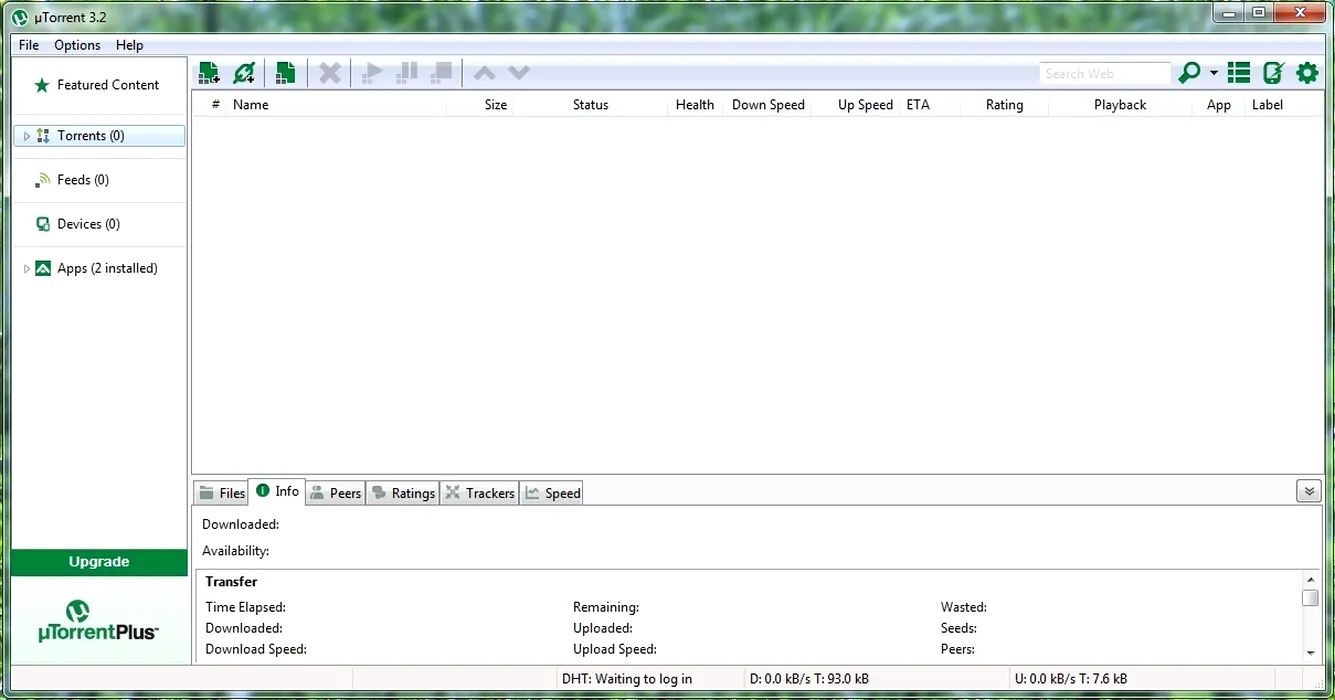Expand the Torrents tree node

(27, 136)
